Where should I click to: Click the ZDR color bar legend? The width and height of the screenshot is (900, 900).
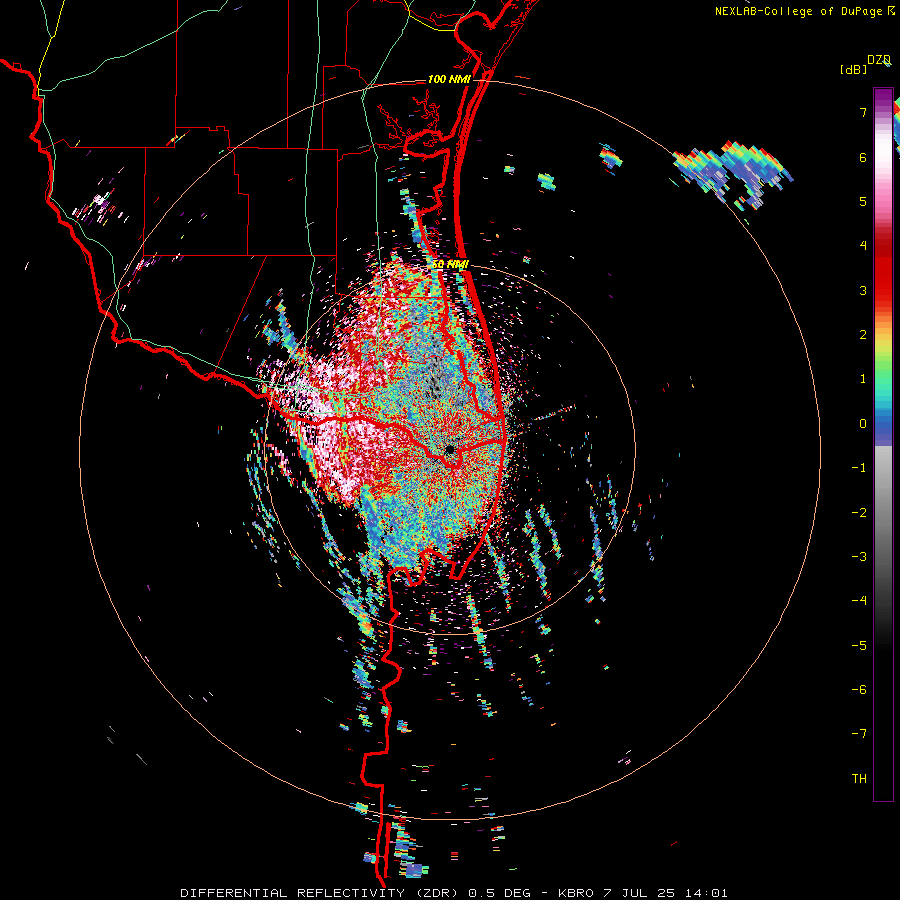point(883,444)
